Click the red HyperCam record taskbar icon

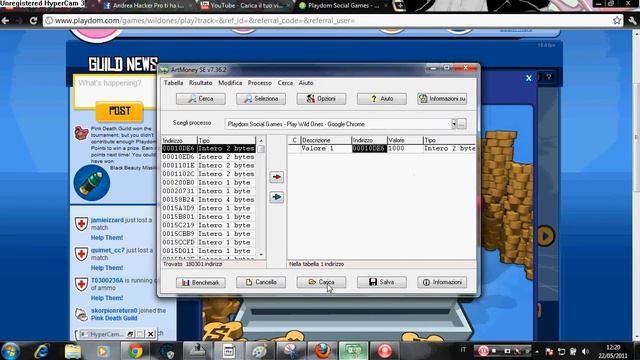[x=384, y=351]
